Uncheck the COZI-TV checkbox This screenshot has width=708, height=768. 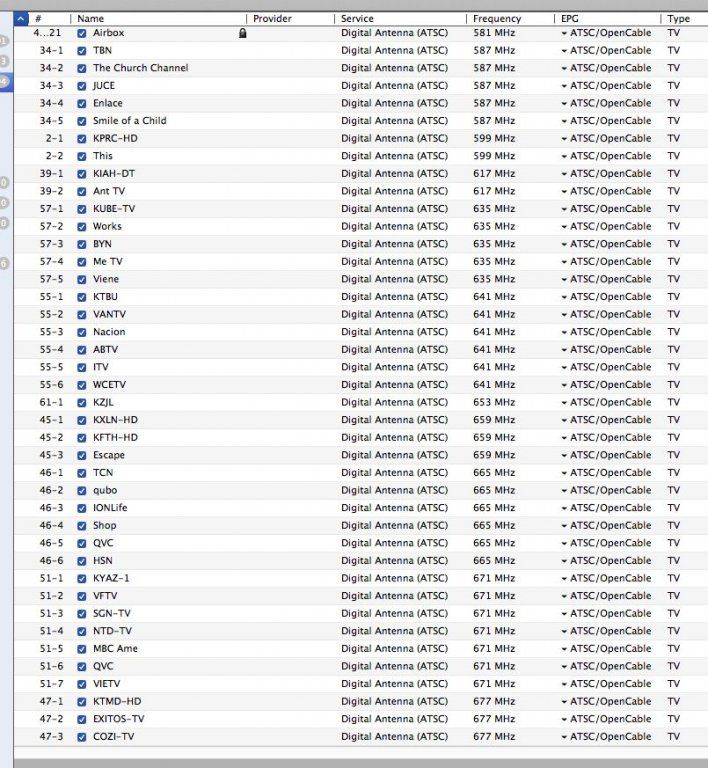pyautogui.click(x=82, y=737)
